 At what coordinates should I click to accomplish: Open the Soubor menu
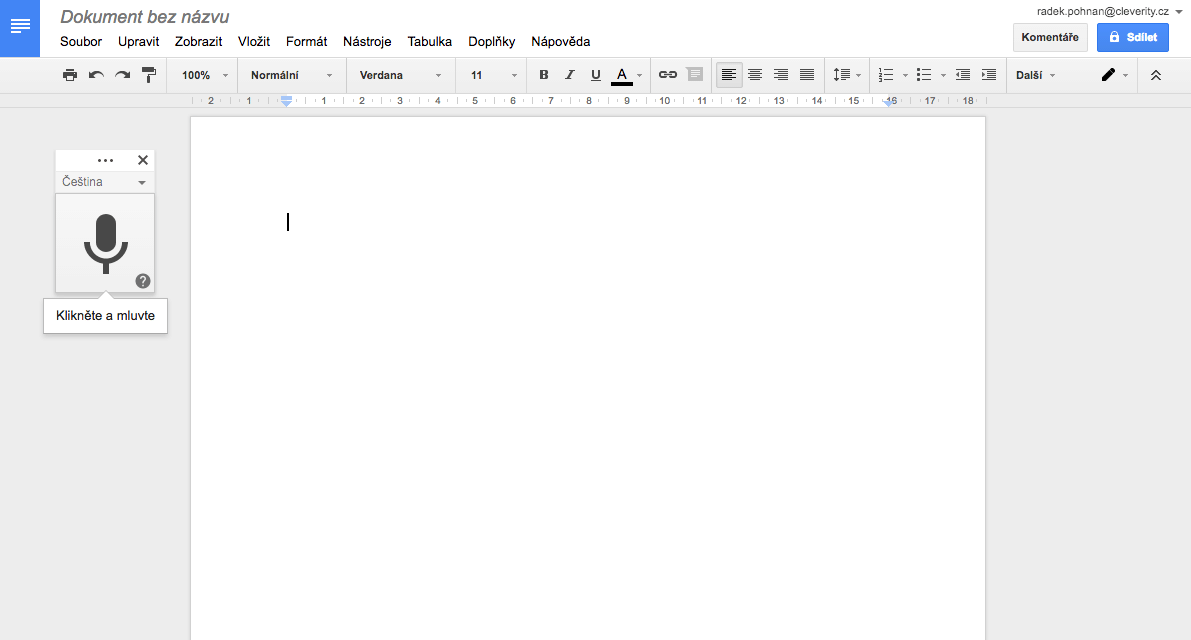click(81, 42)
